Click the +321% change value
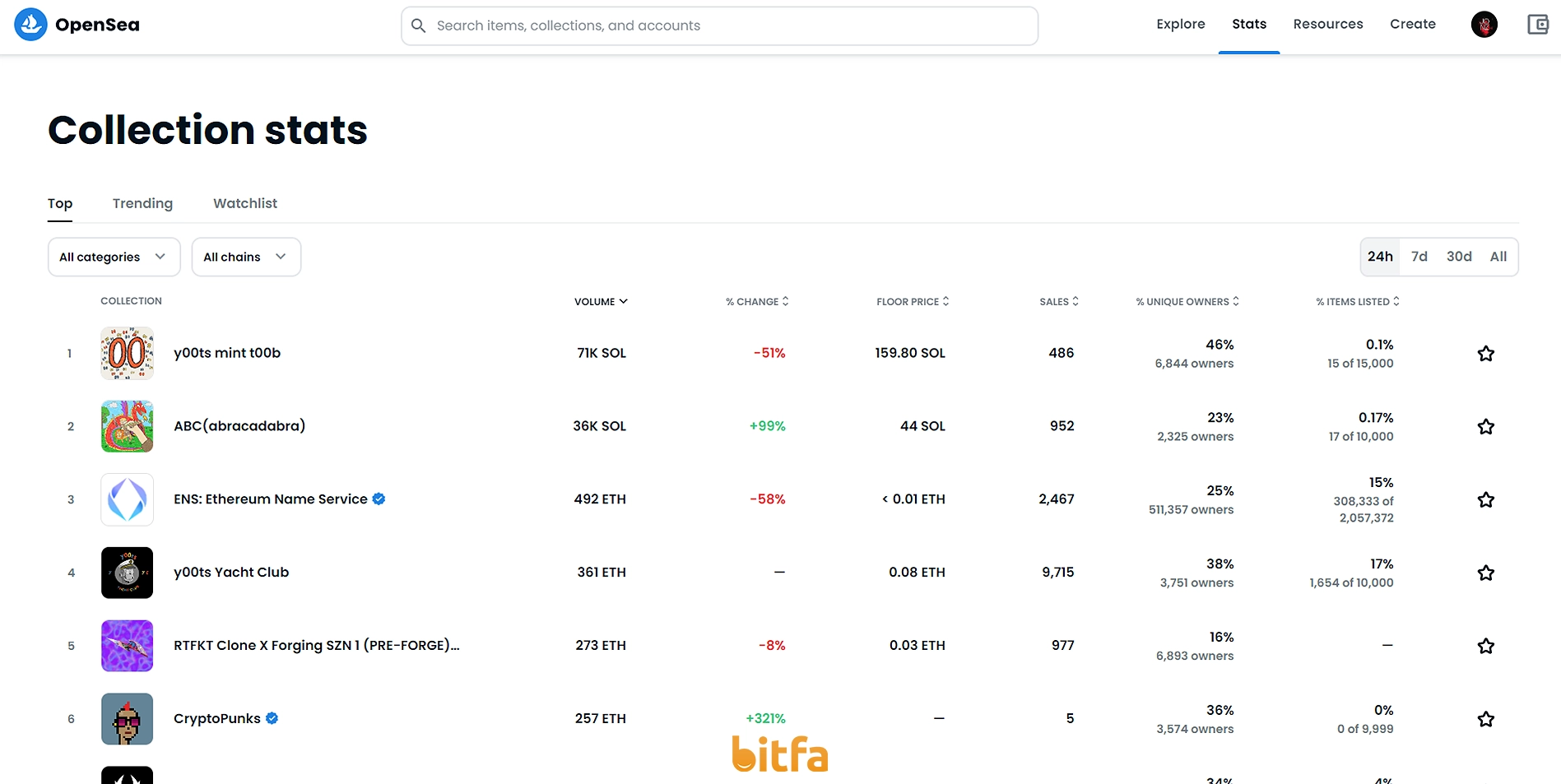Screen dimensions: 1561x784 pos(765,719)
